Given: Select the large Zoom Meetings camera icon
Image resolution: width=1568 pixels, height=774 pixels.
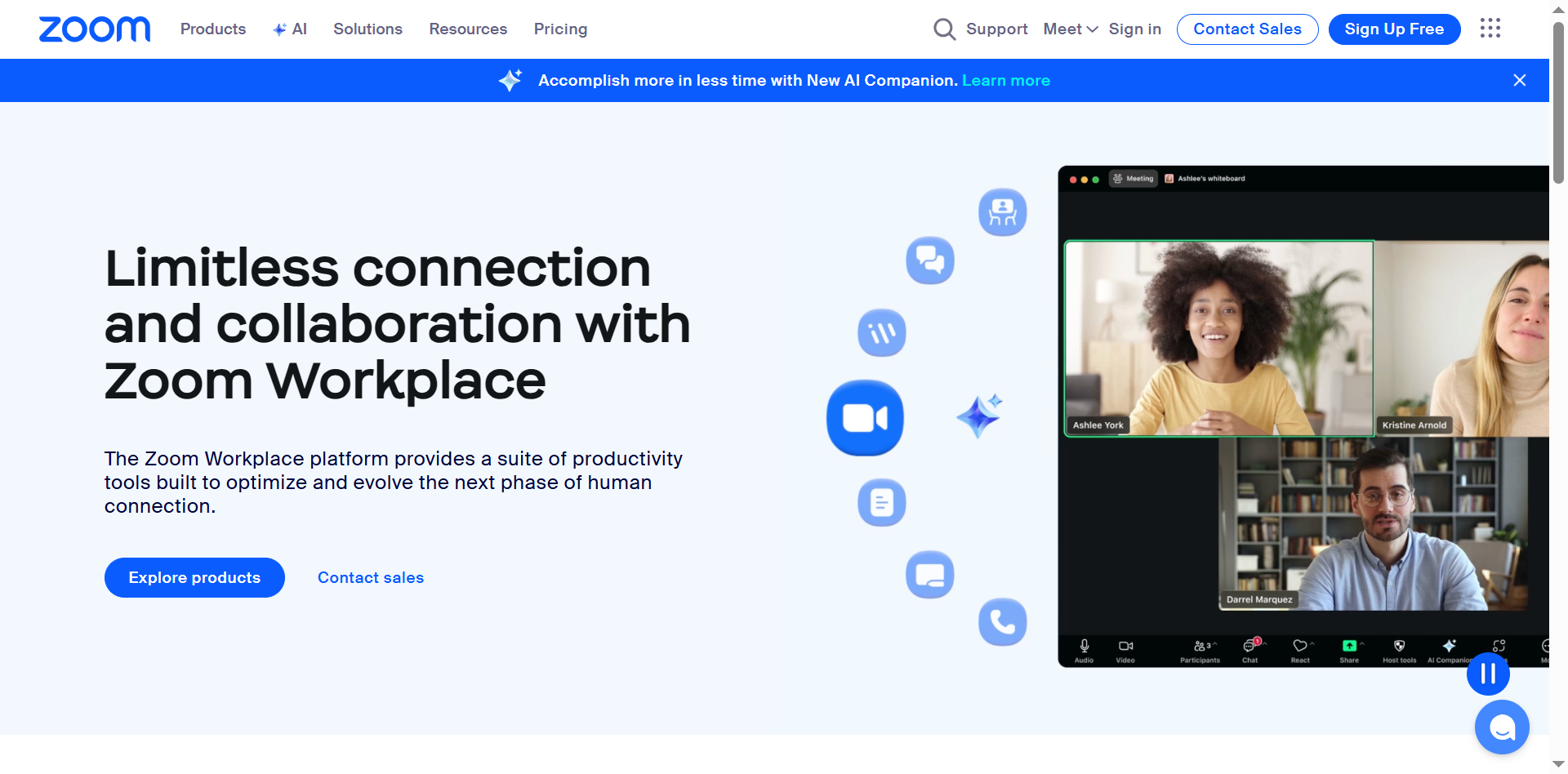Looking at the screenshot, I should 865,418.
